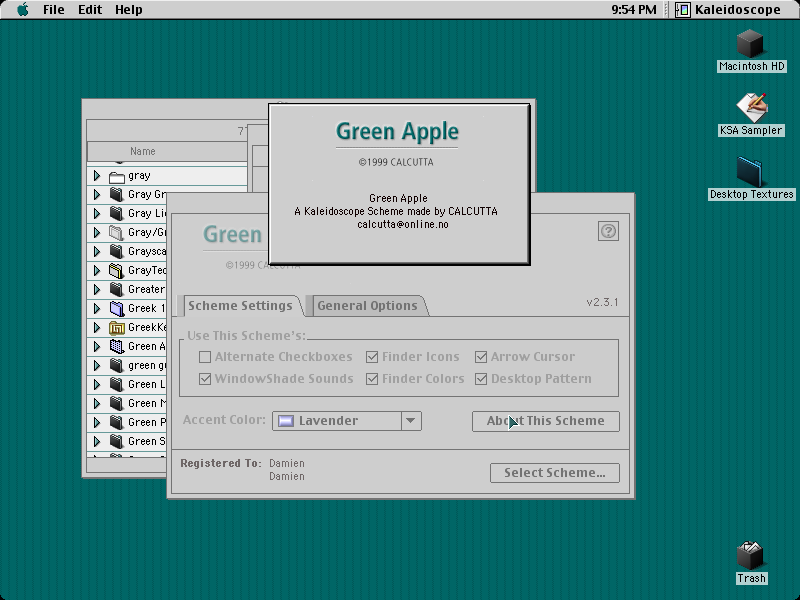Expand the 'green g' row disclosure triangle

click(x=97, y=365)
